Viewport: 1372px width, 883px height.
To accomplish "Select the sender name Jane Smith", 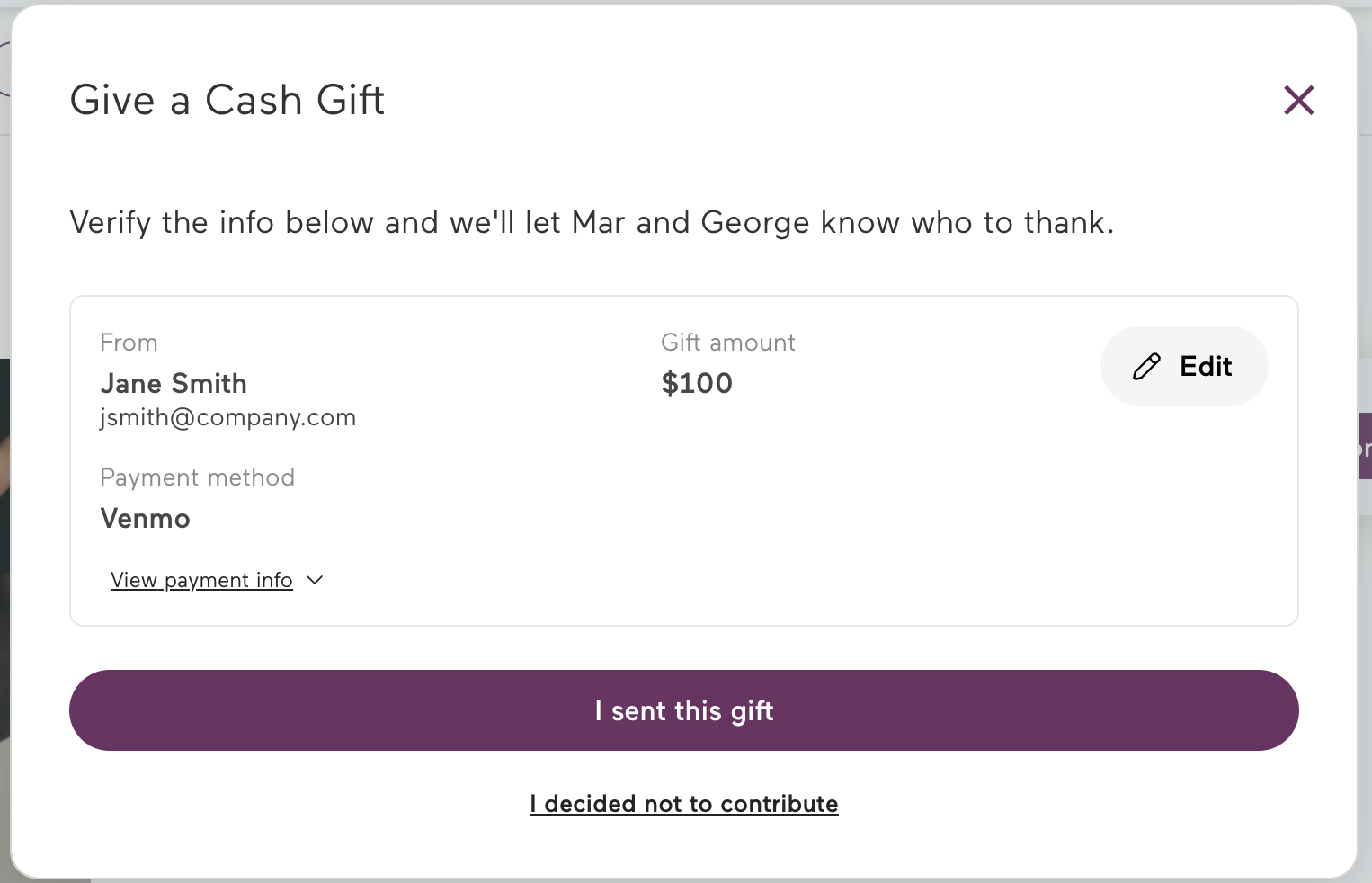I will pyautogui.click(x=174, y=384).
